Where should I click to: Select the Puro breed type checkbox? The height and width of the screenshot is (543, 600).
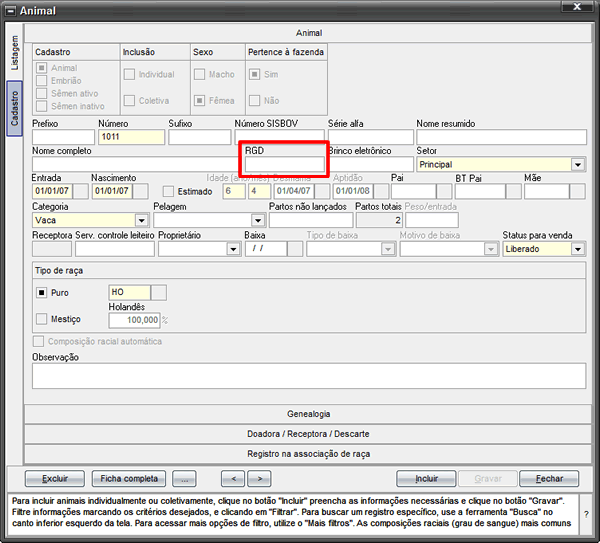tap(41, 293)
